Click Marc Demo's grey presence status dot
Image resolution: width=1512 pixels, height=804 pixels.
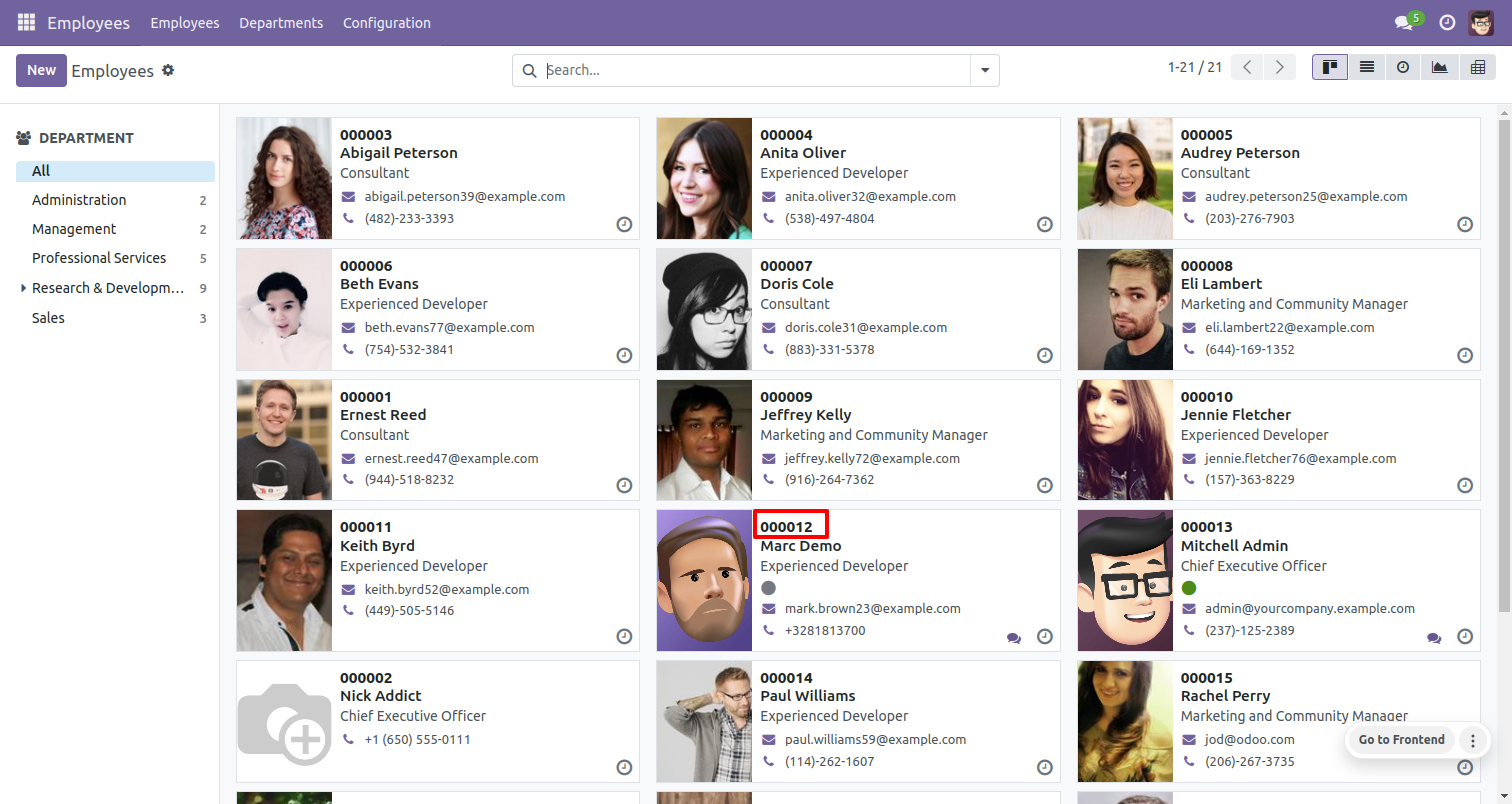click(x=768, y=588)
